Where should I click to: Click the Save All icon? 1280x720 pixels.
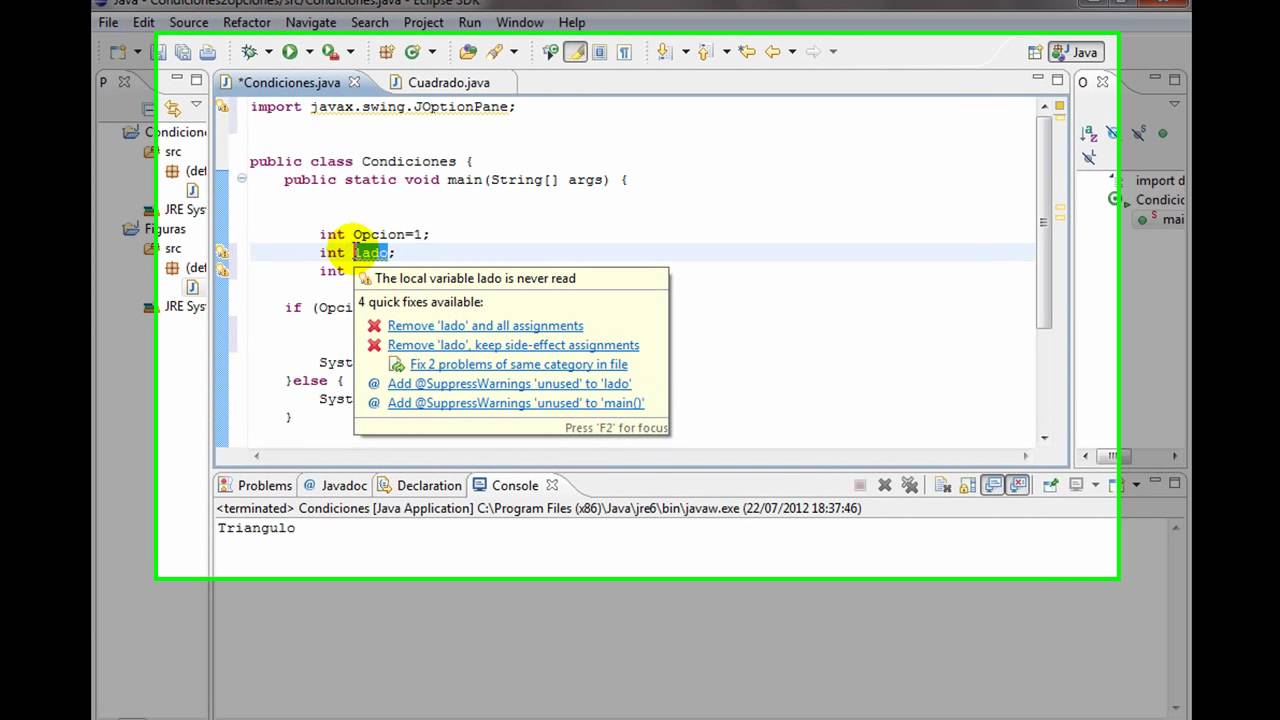click(x=183, y=52)
